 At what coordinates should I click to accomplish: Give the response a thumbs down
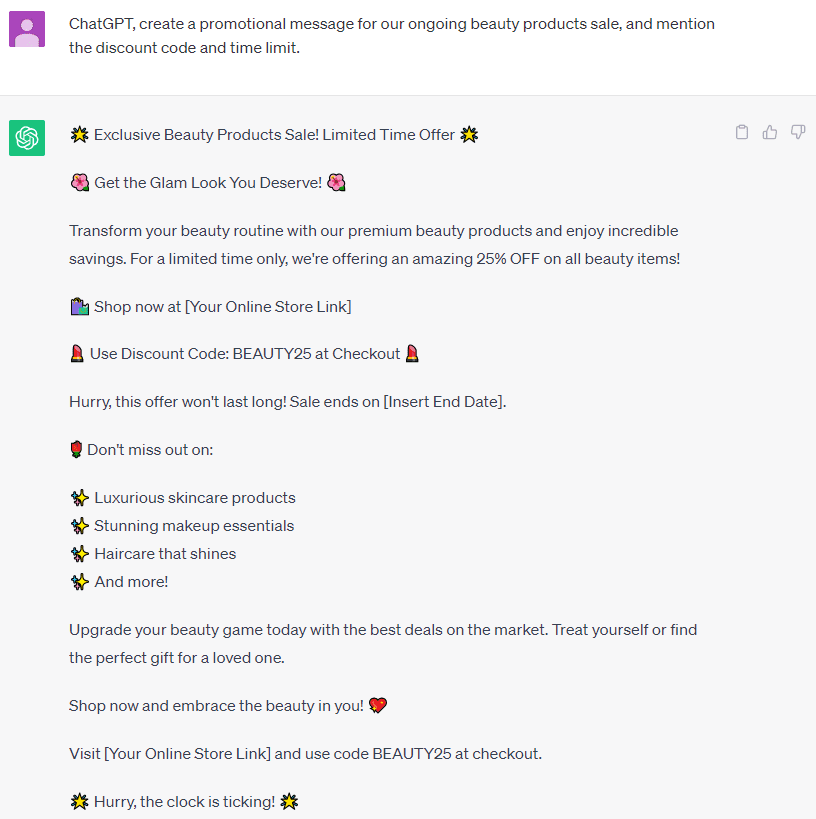pyautogui.click(x=798, y=132)
